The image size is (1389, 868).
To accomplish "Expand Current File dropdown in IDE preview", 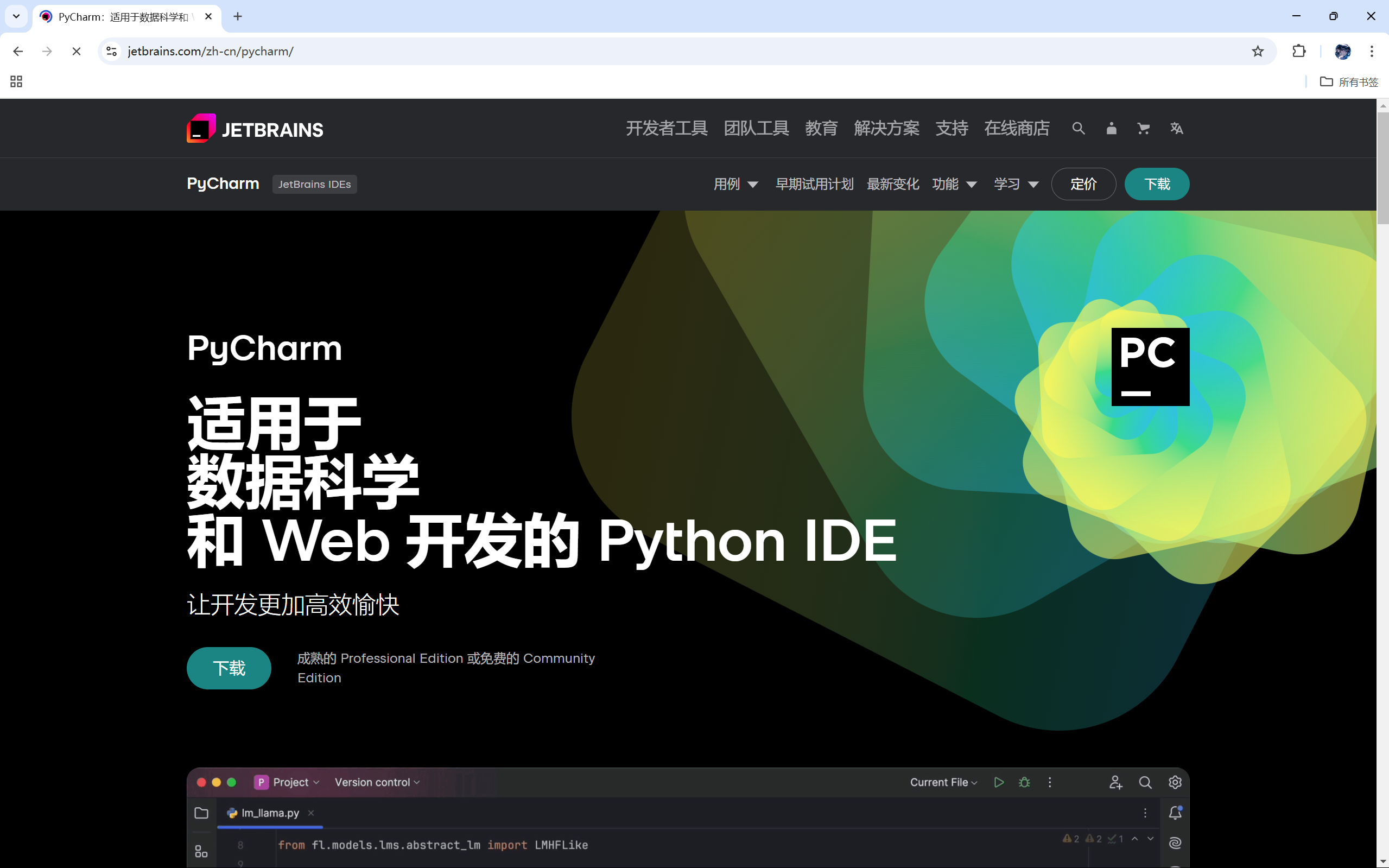I will [x=943, y=782].
